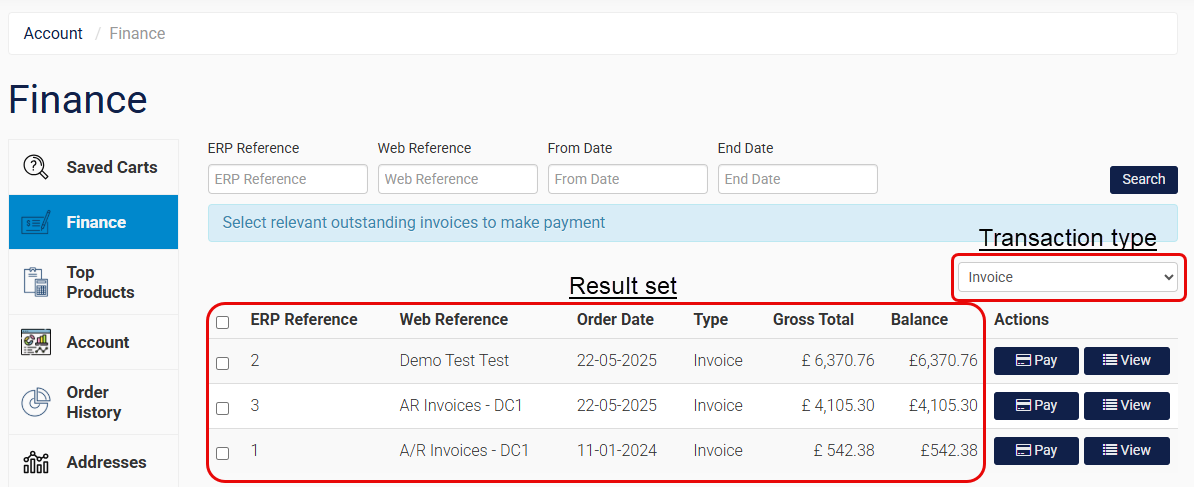
Task: Click the Account breadcrumb link
Action: (x=53, y=34)
